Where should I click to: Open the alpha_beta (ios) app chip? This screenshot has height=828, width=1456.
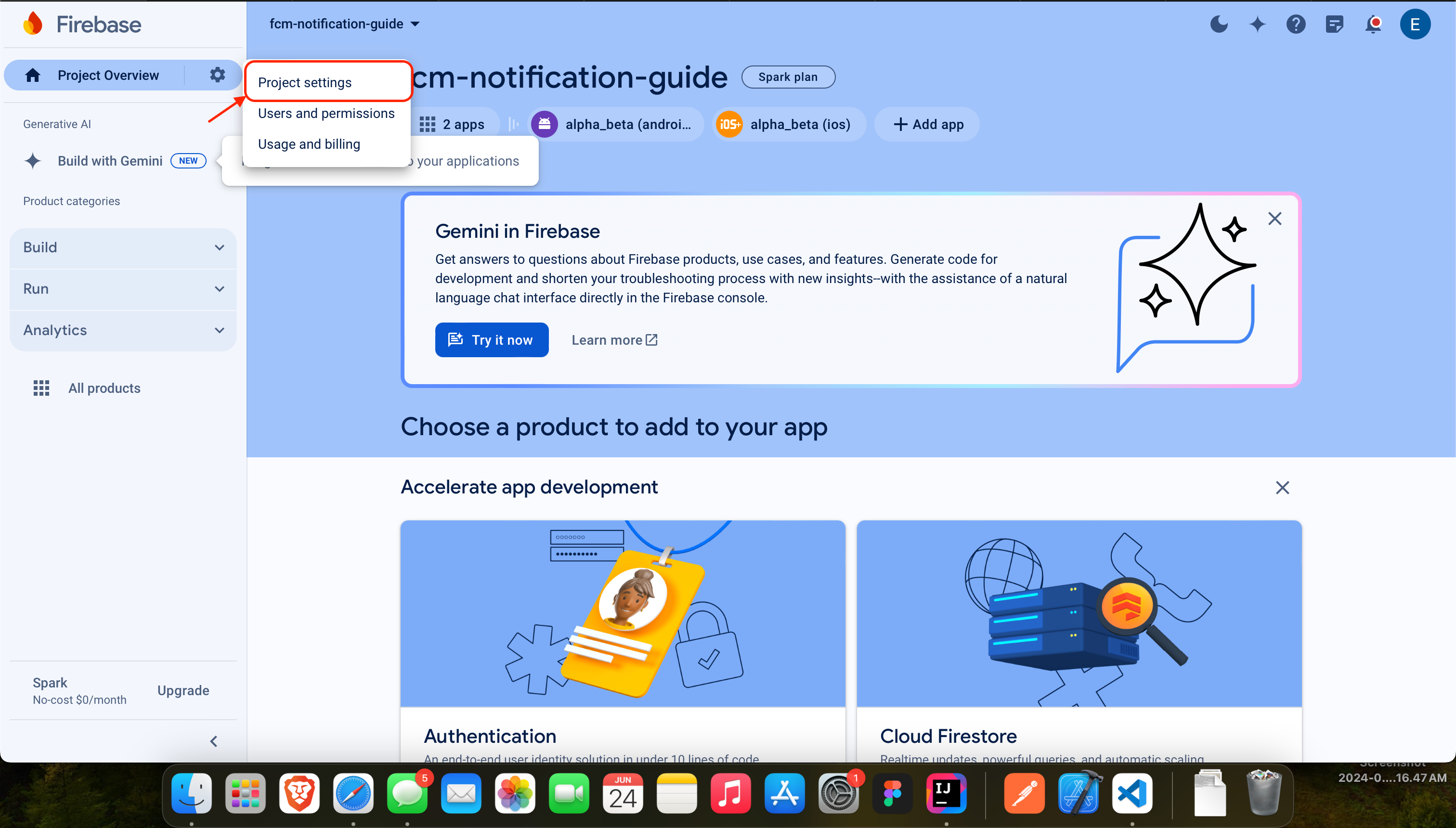[x=788, y=124]
